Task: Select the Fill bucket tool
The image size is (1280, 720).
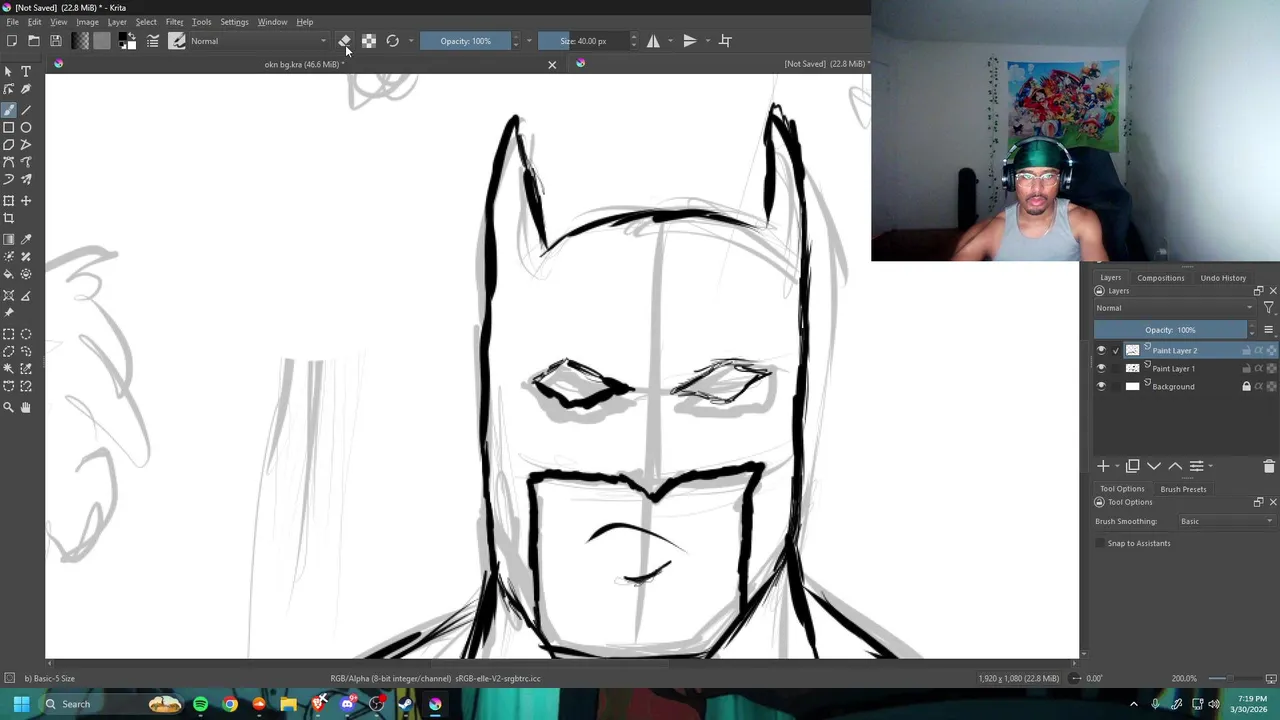Action: (9, 274)
